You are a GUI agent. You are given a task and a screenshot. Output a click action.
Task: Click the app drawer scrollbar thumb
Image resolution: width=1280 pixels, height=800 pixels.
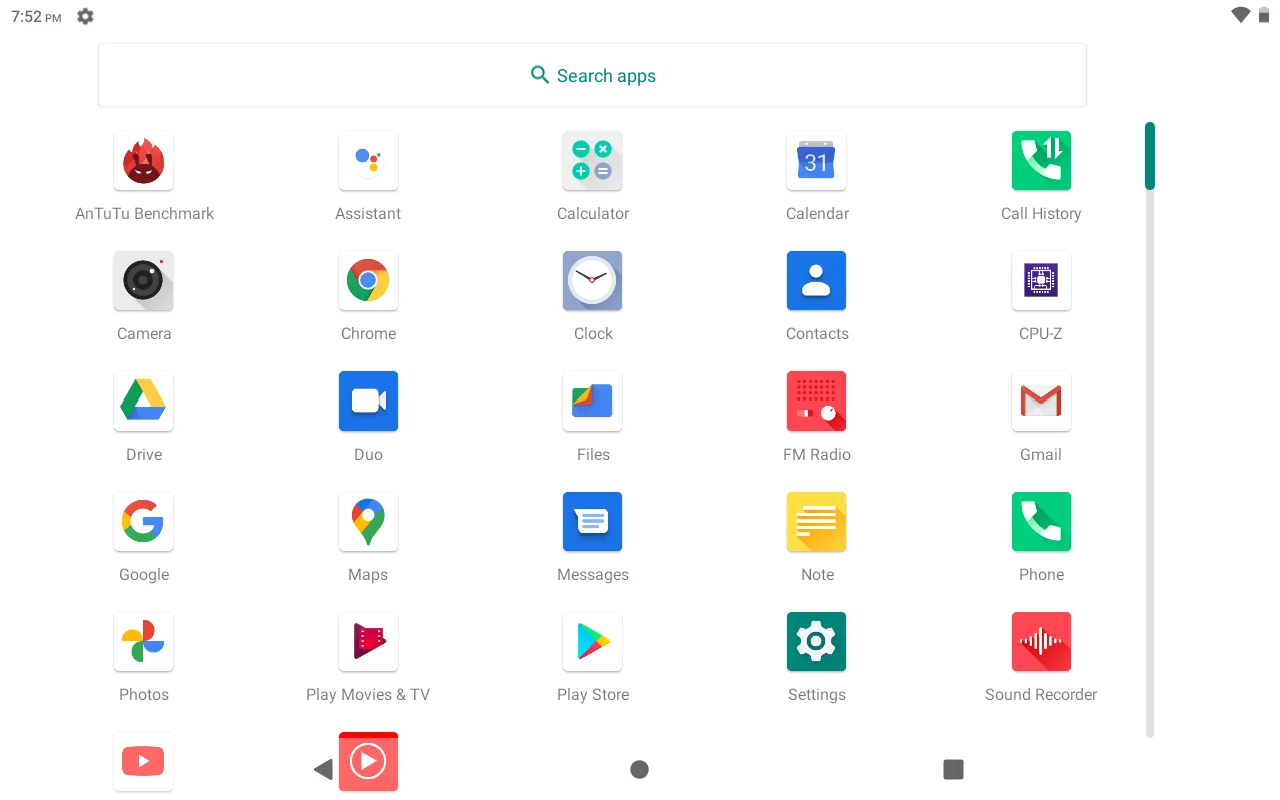[1150, 156]
